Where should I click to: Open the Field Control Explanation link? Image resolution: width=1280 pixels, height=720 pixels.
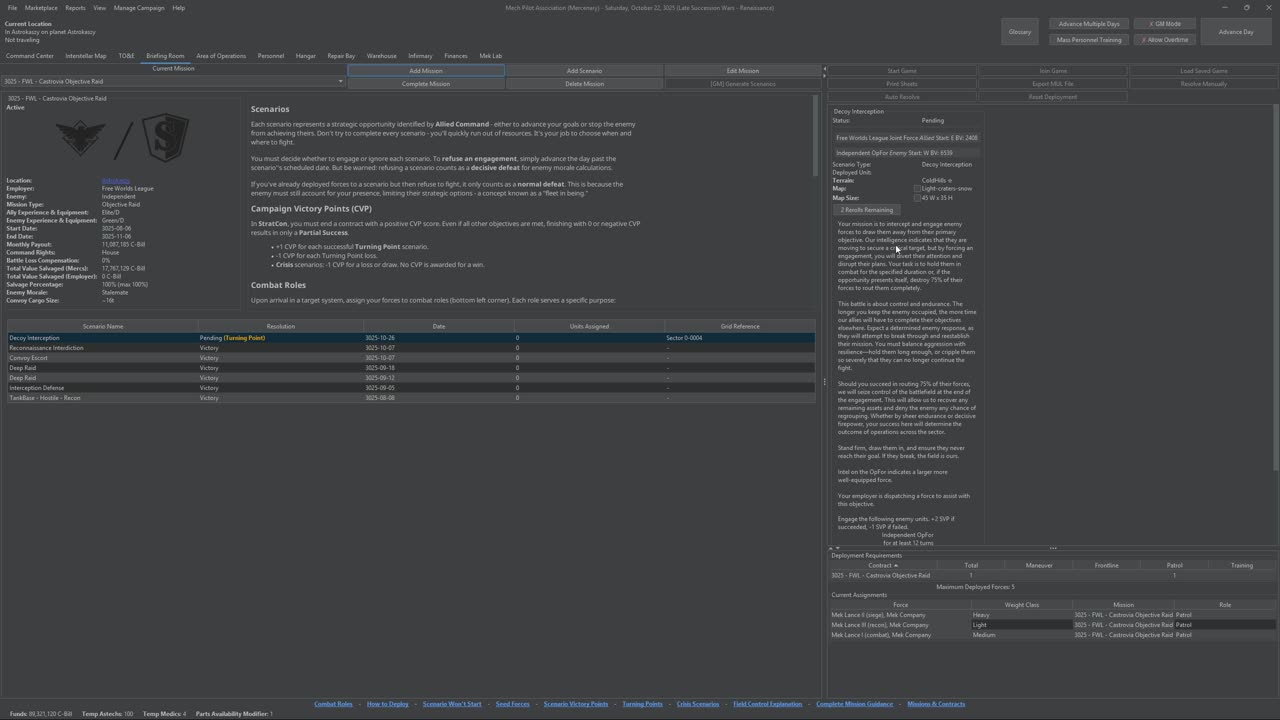[x=768, y=704]
